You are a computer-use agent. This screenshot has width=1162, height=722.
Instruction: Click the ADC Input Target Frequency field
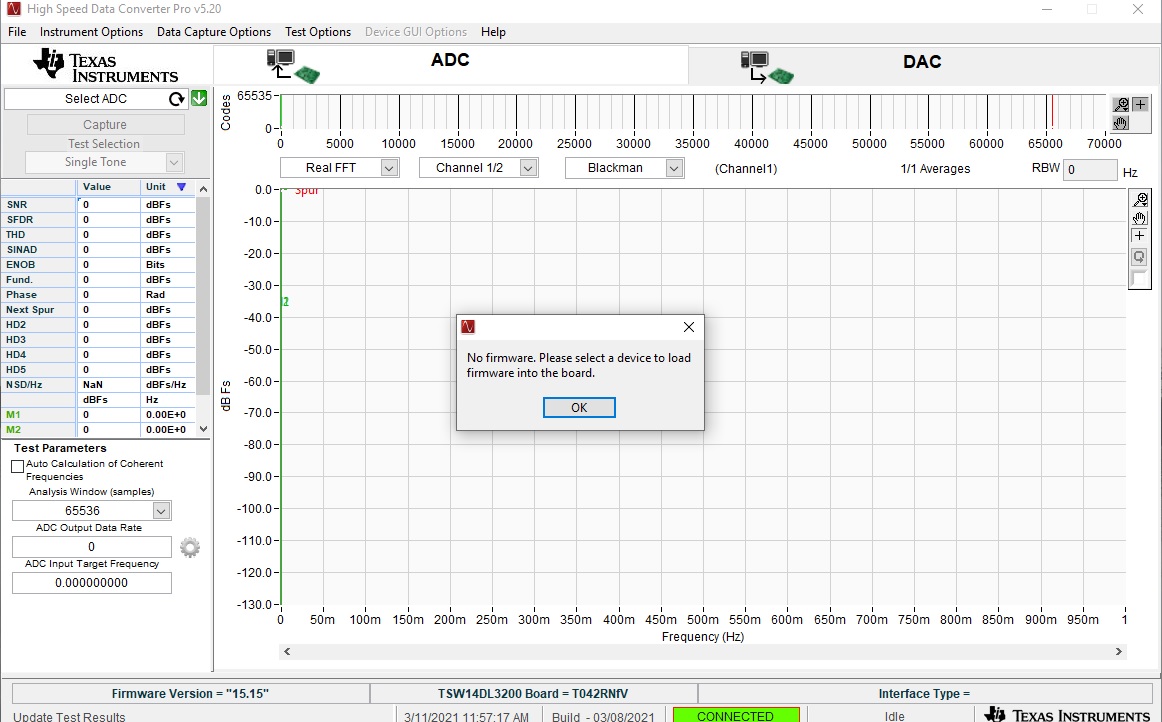click(91, 583)
